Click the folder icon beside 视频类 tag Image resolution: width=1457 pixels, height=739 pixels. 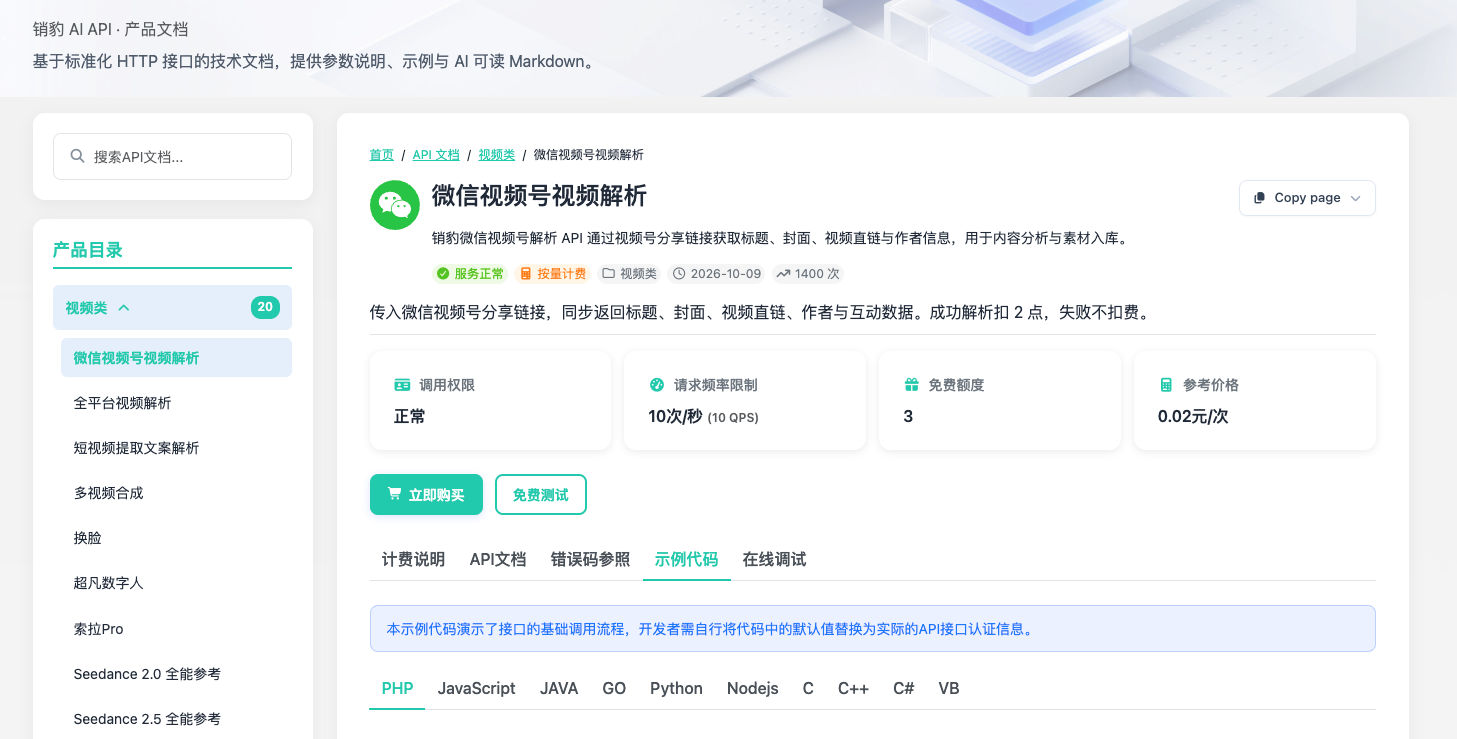point(609,274)
